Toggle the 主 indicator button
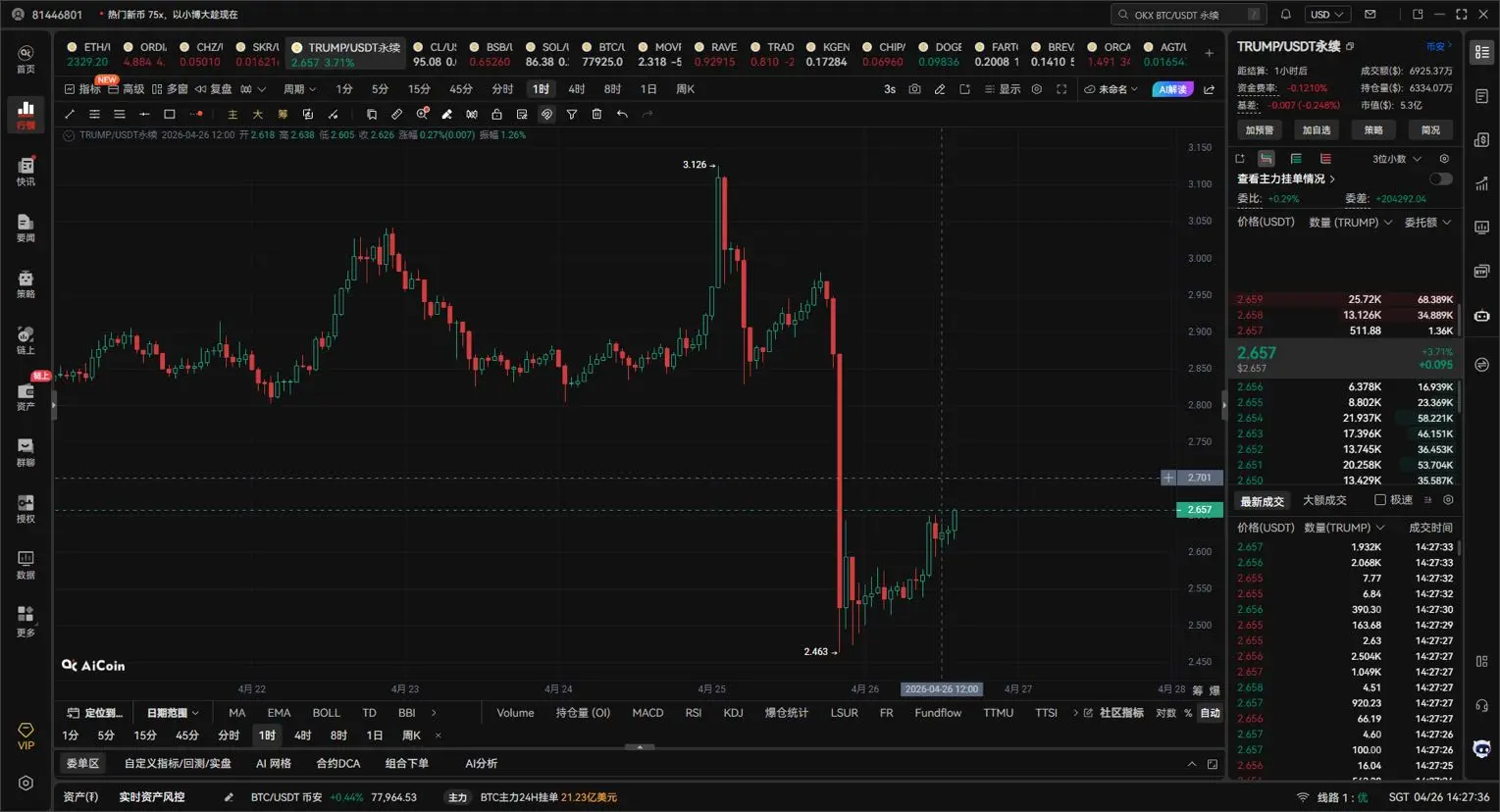Screen dimensions: 1500x812 coord(233,115)
